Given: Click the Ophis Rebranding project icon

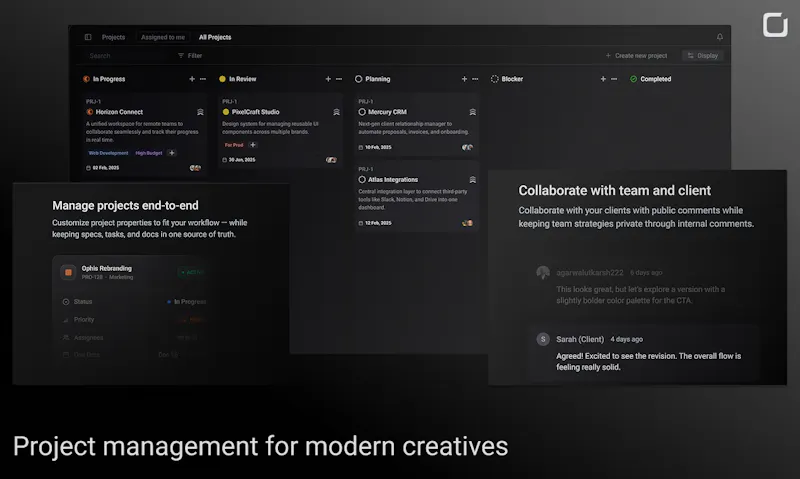Looking at the screenshot, I should coord(68,272).
